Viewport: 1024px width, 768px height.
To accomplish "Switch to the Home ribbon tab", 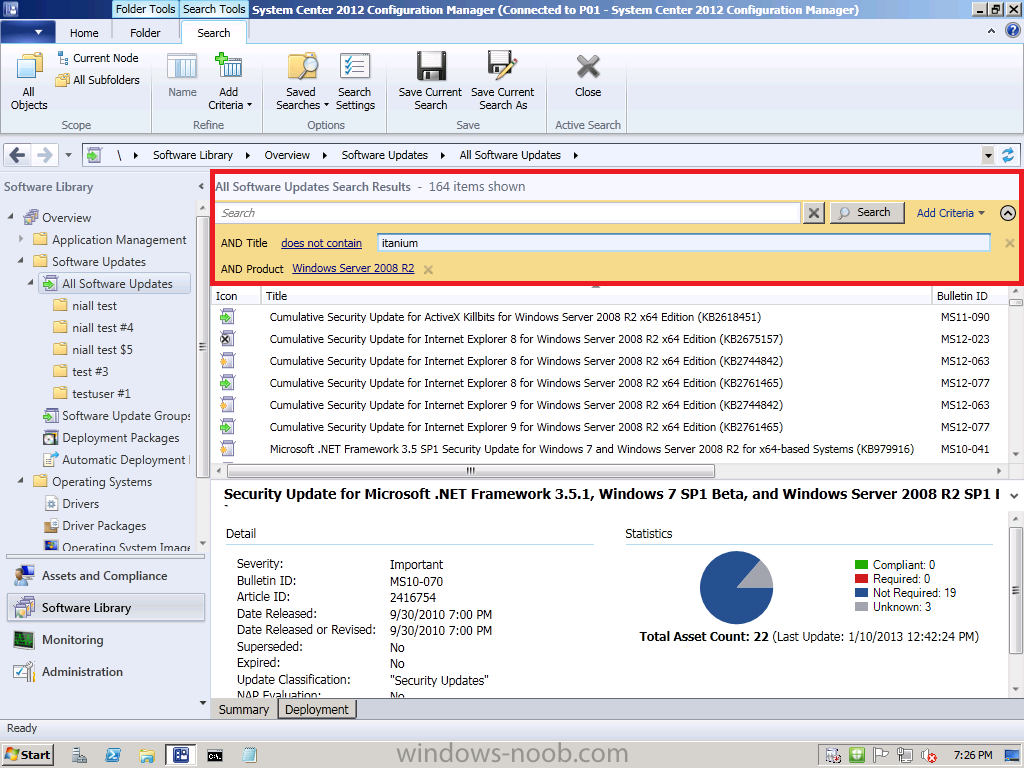I will [84, 33].
